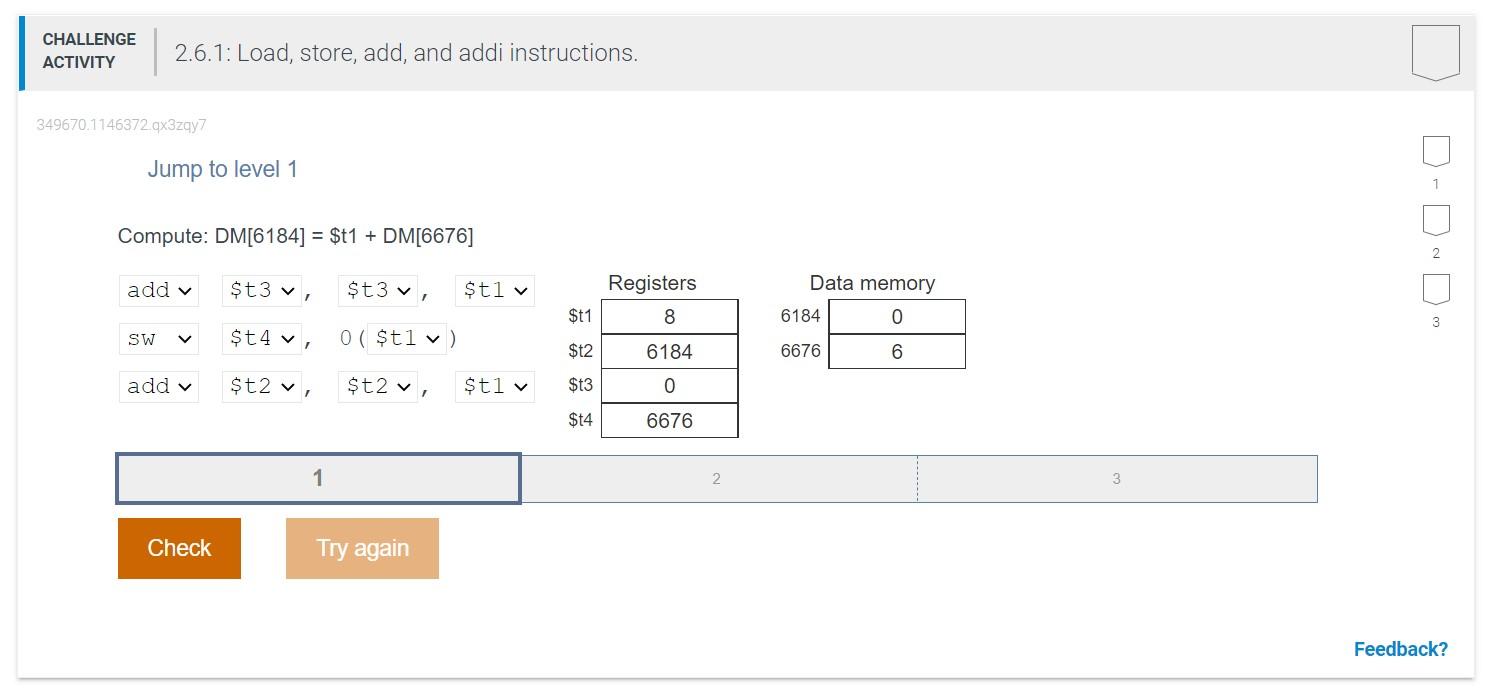Click data memory 6184 value cell

click(897, 317)
